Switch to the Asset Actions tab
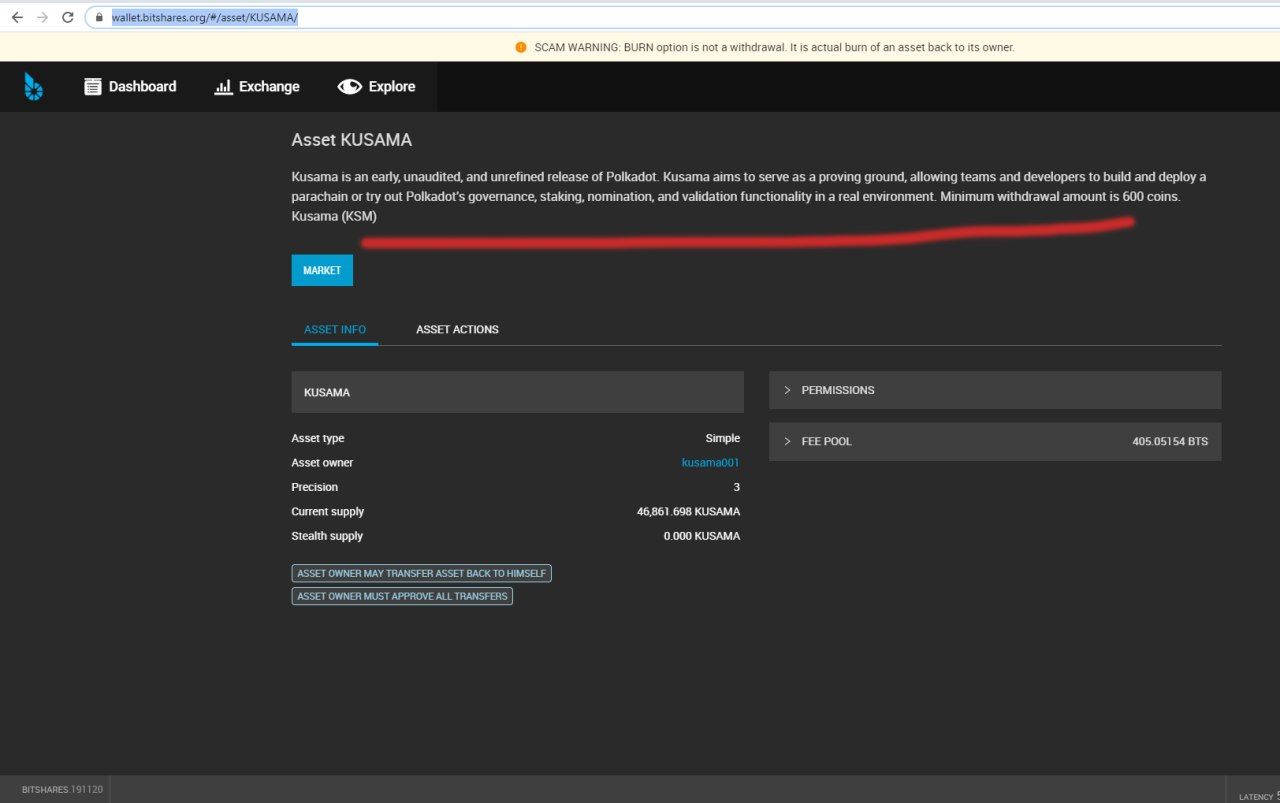1280x803 pixels. tap(457, 329)
